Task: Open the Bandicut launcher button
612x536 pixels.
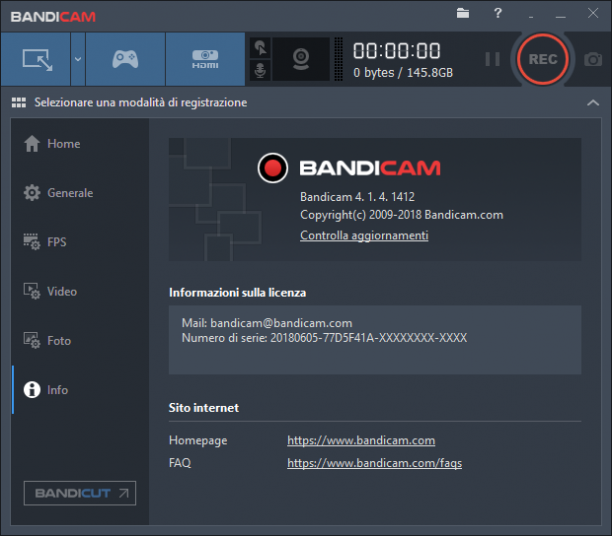Action: click(x=80, y=493)
